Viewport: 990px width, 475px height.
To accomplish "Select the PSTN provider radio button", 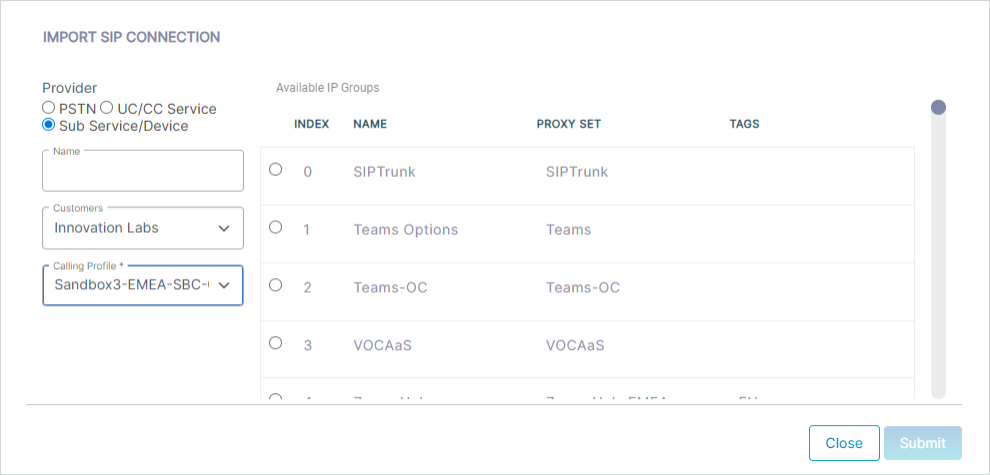I will (x=48, y=107).
